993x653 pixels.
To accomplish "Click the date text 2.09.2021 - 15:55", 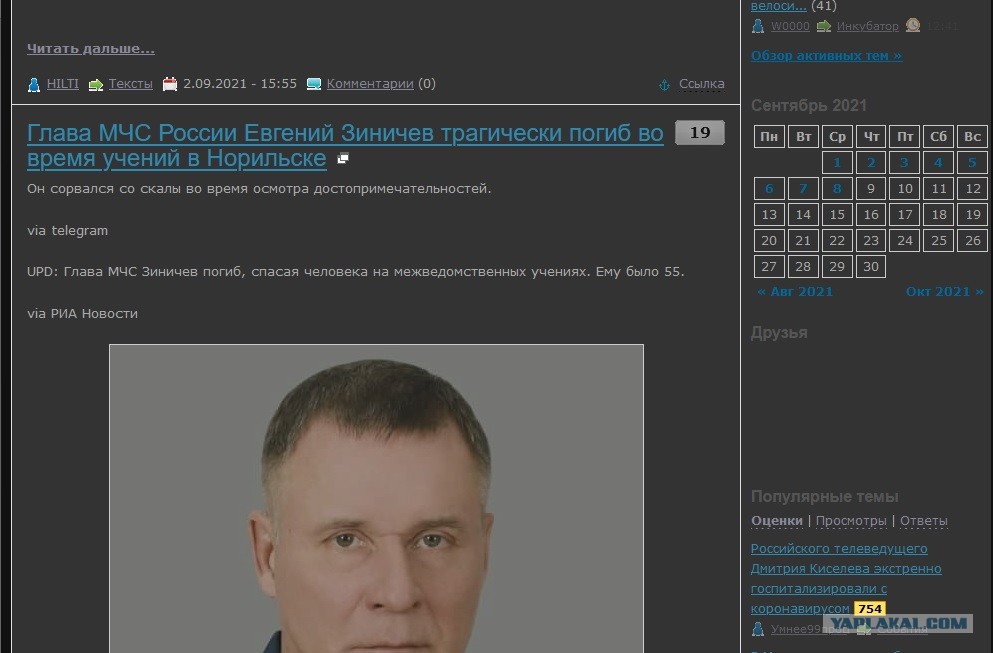I will tap(240, 84).
